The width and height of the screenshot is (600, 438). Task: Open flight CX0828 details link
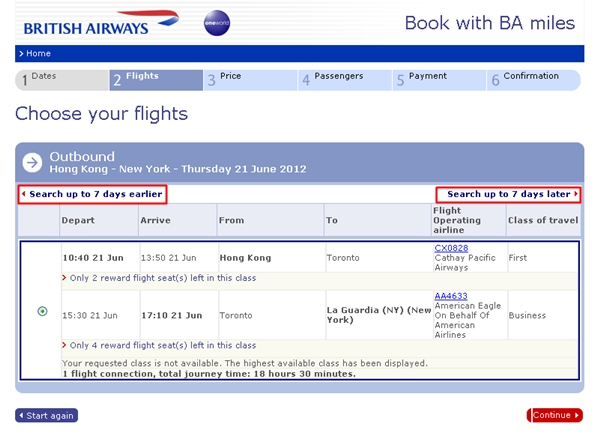tap(451, 248)
